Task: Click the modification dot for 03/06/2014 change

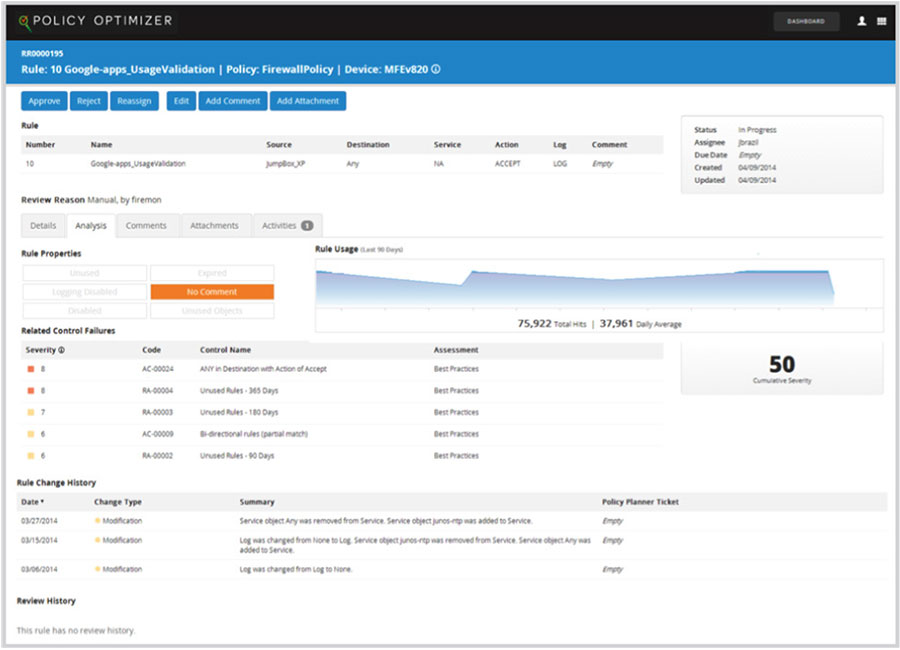Action: click(98, 569)
